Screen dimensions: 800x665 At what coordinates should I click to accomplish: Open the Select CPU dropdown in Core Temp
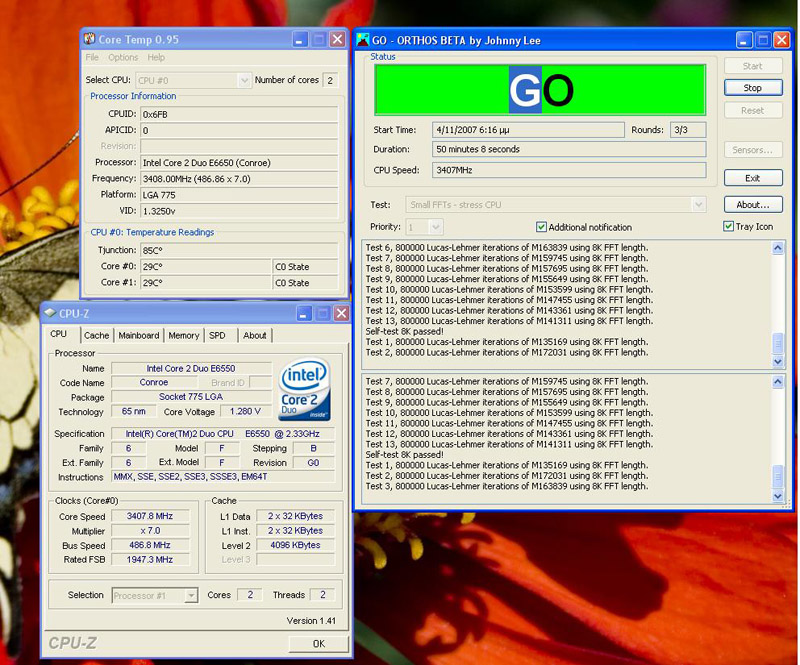click(244, 80)
